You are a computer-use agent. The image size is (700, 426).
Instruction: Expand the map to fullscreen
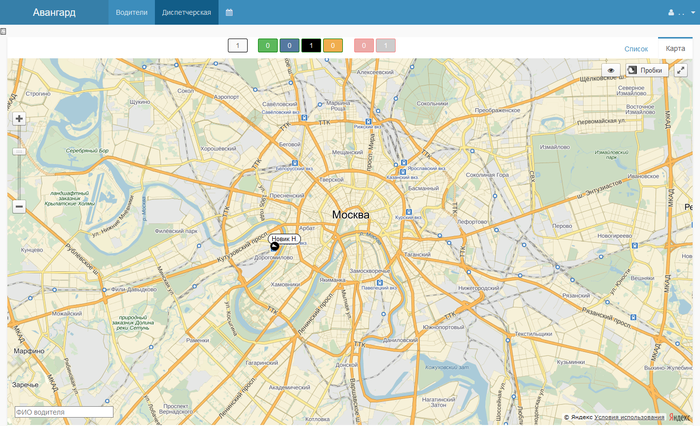point(681,70)
